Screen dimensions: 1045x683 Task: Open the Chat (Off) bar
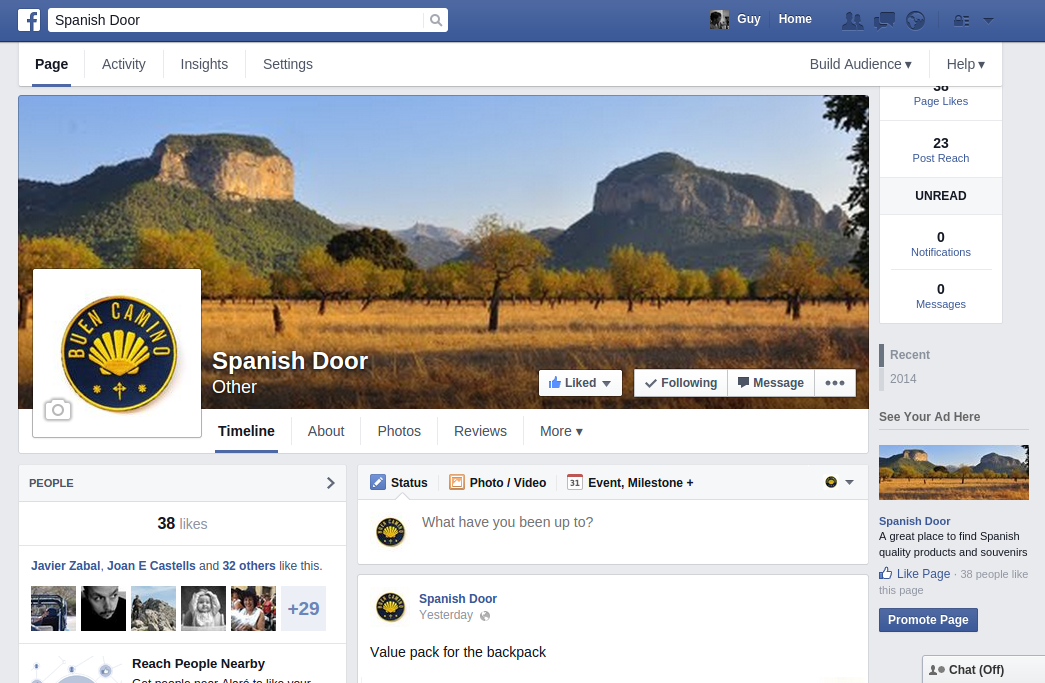click(984, 670)
